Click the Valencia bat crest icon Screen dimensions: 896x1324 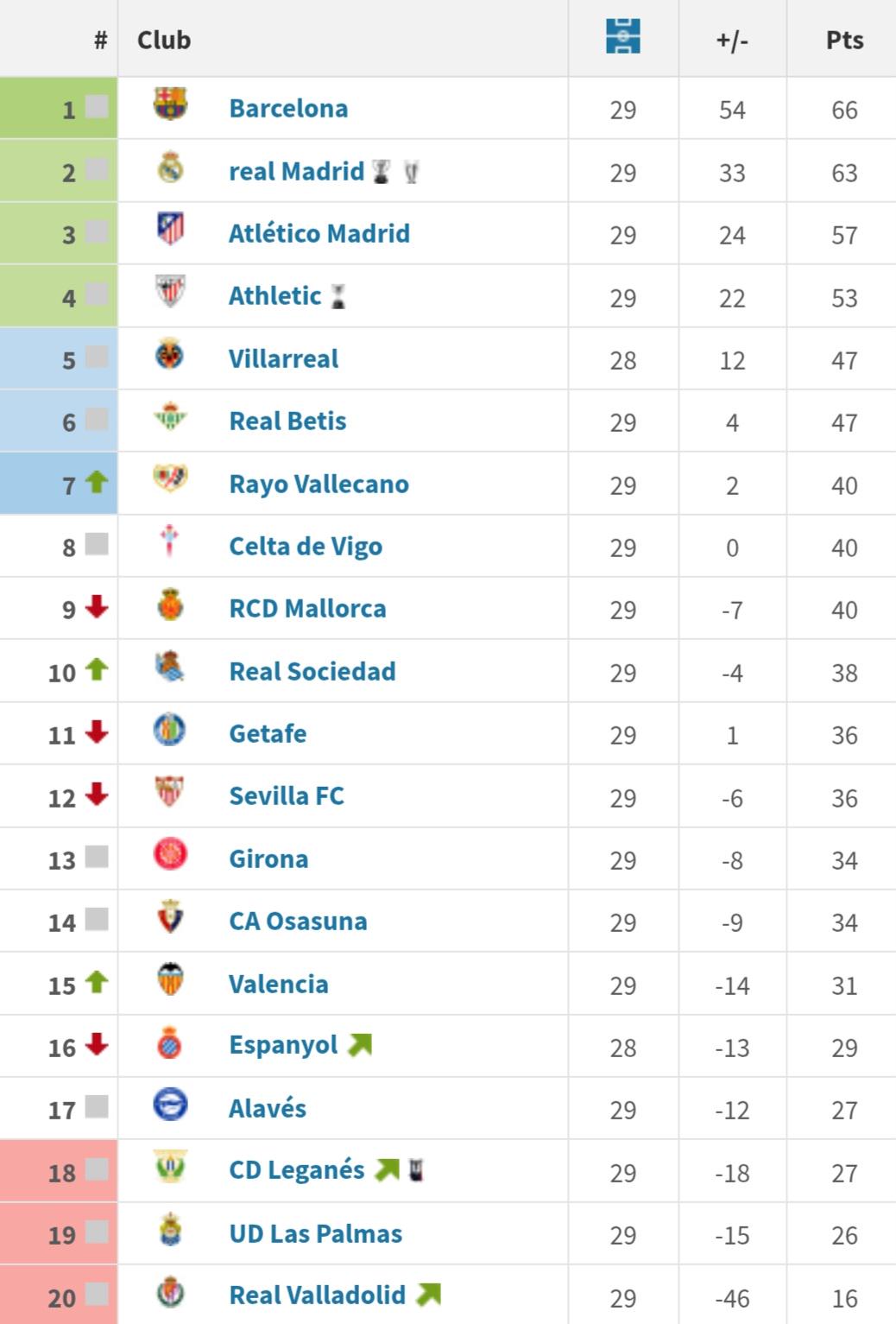[170, 979]
